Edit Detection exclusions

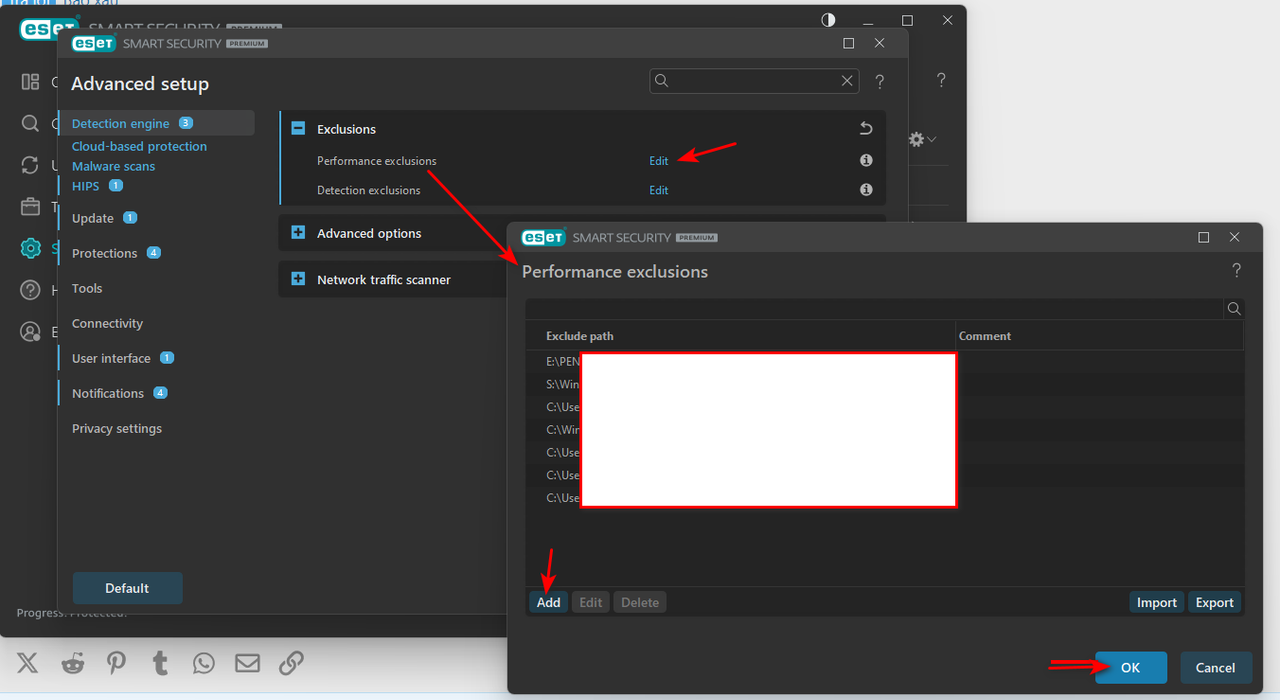coord(658,190)
